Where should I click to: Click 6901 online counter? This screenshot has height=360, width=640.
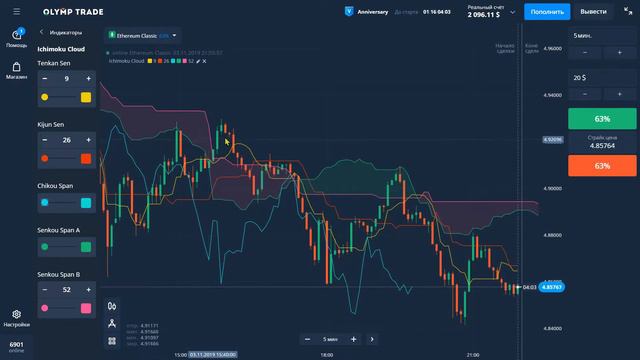pos(17,347)
